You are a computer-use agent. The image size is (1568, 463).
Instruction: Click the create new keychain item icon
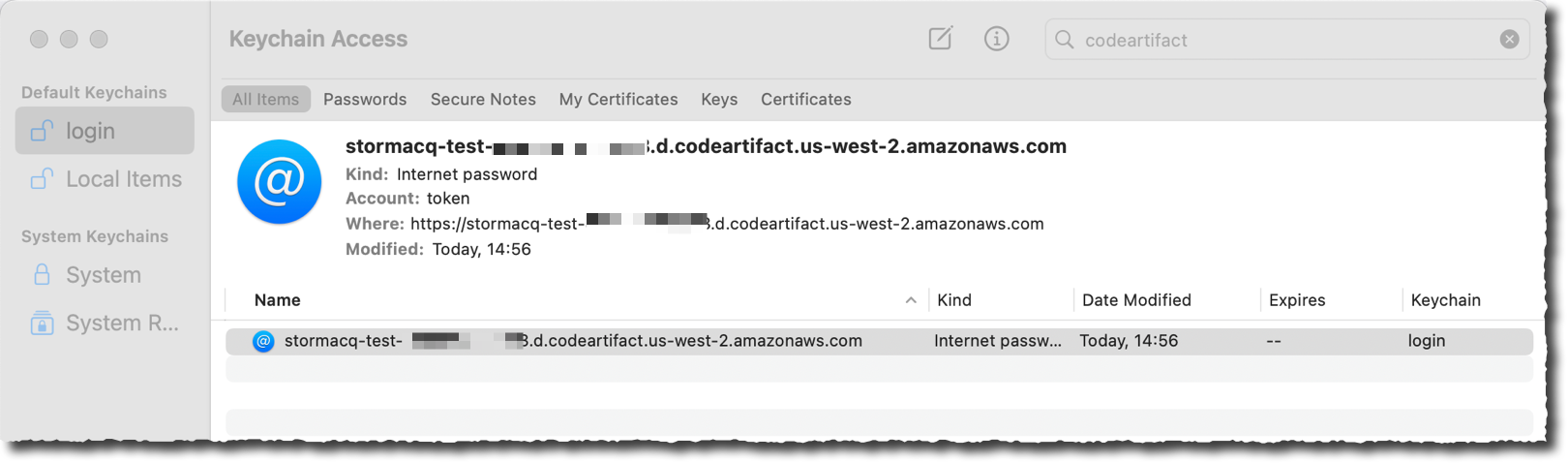click(940, 39)
